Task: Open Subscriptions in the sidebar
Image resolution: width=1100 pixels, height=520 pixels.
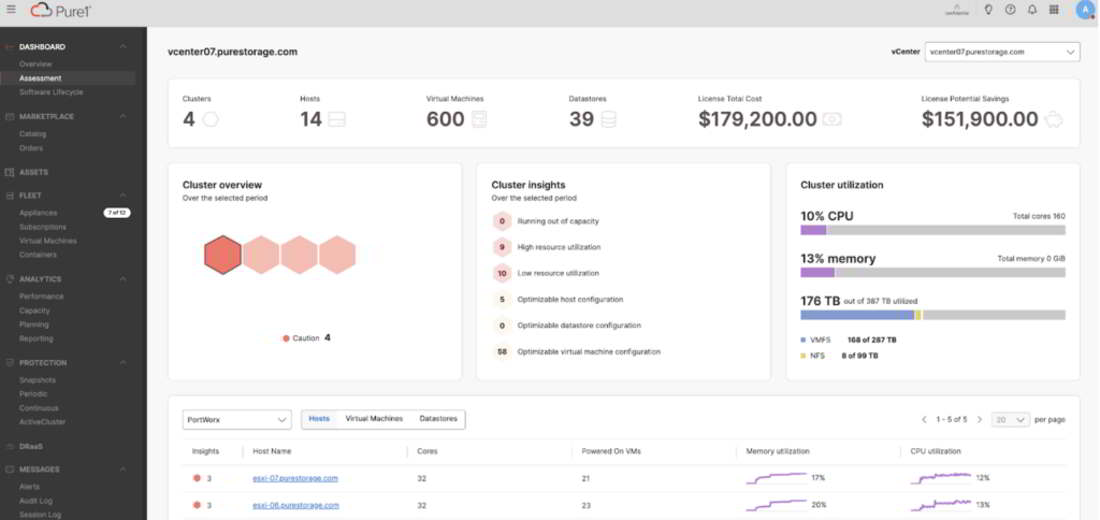Action: coord(43,227)
